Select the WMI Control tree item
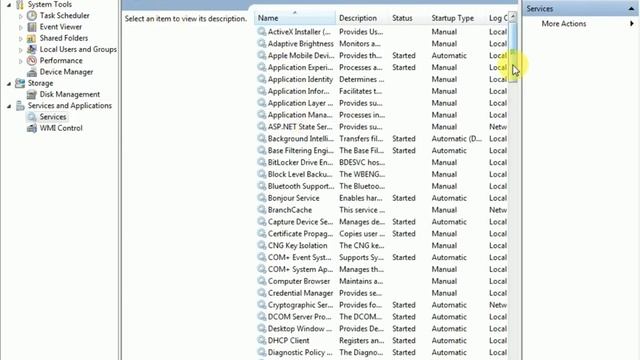640x360 pixels. point(61,128)
